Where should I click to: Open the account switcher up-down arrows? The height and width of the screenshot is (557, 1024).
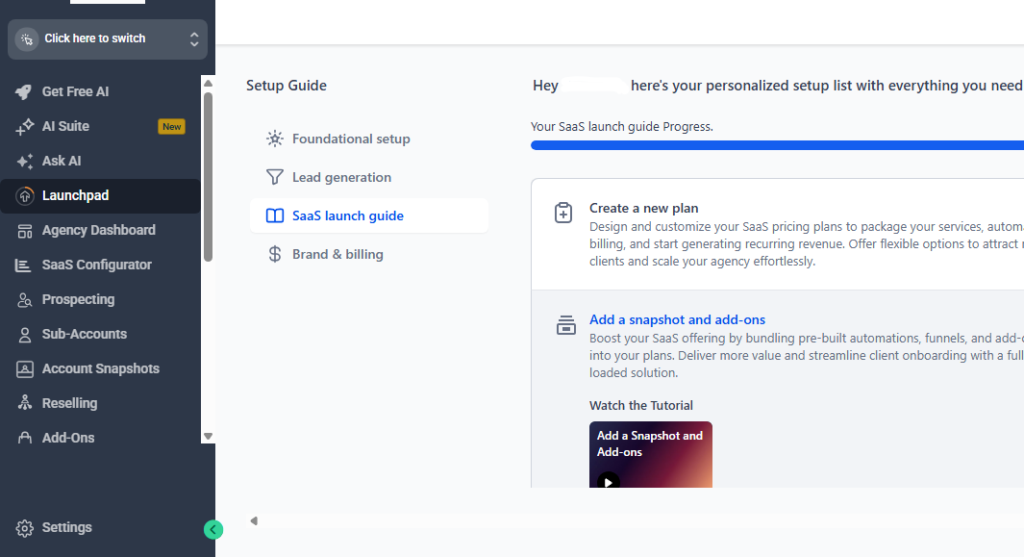click(194, 39)
